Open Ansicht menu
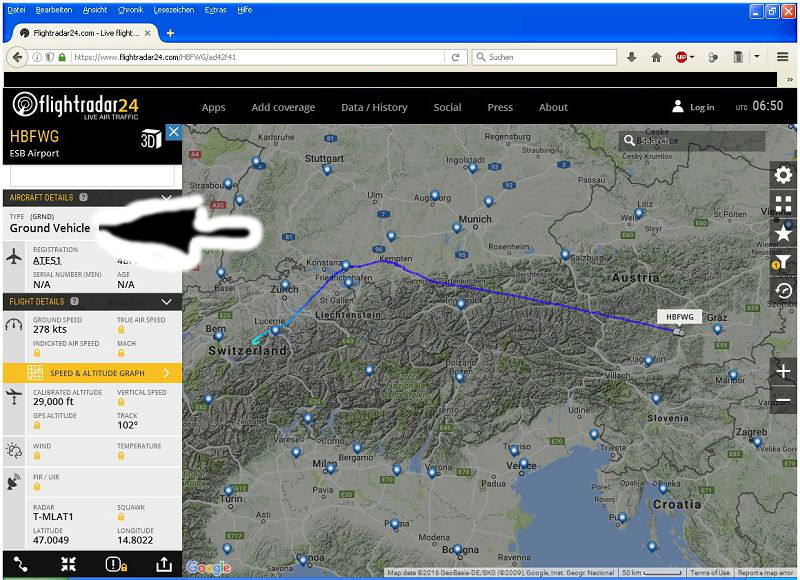 click(x=95, y=10)
